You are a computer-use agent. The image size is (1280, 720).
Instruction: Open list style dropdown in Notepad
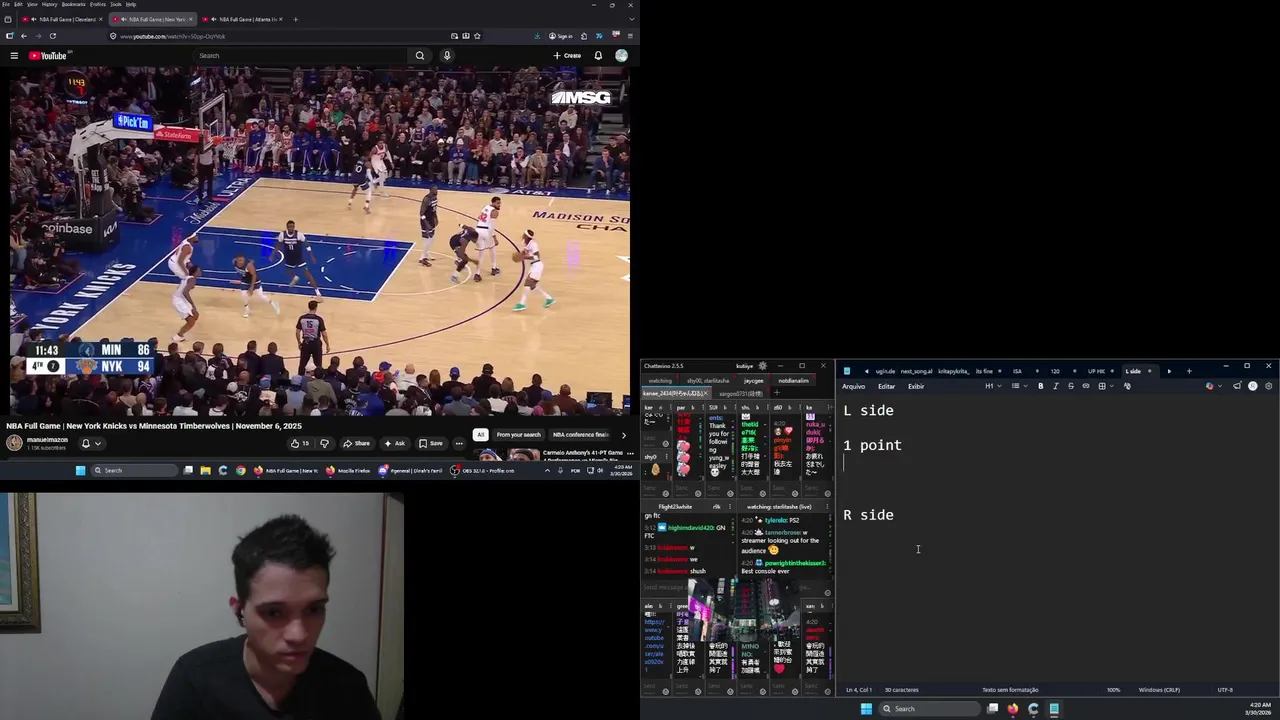(x=1019, y=386)
